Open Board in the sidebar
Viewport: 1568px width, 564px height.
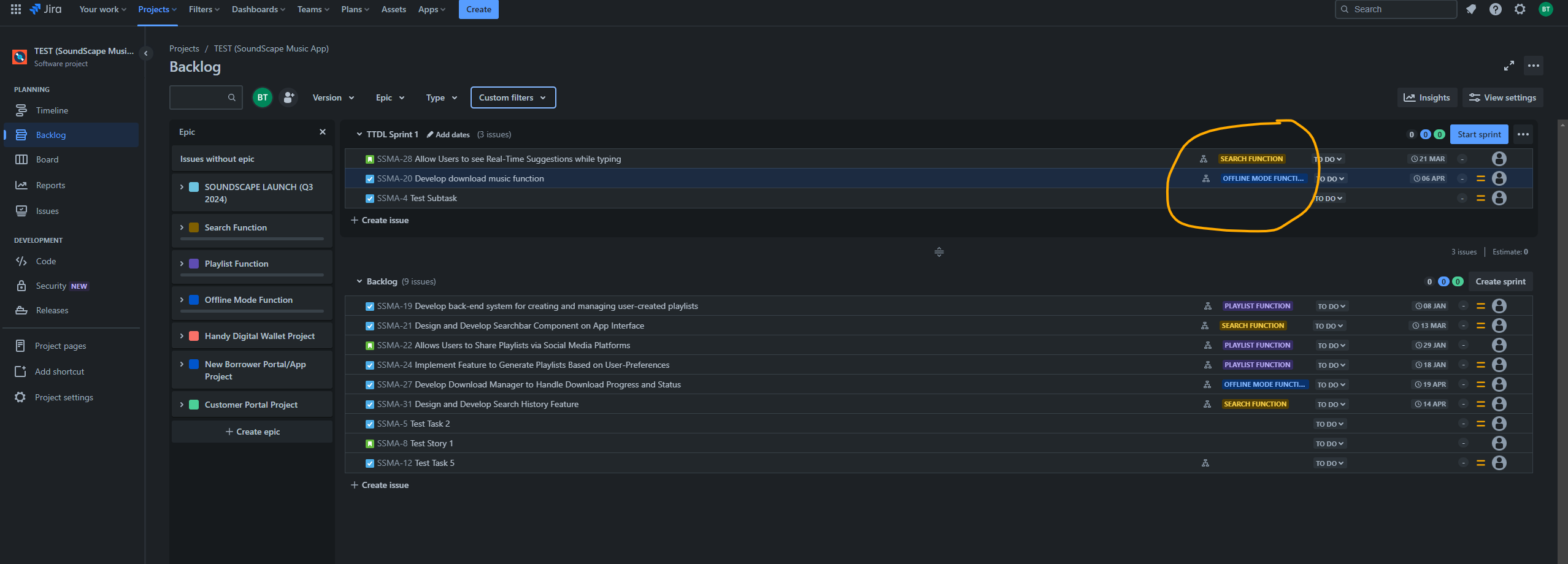(x=71, y=159)
